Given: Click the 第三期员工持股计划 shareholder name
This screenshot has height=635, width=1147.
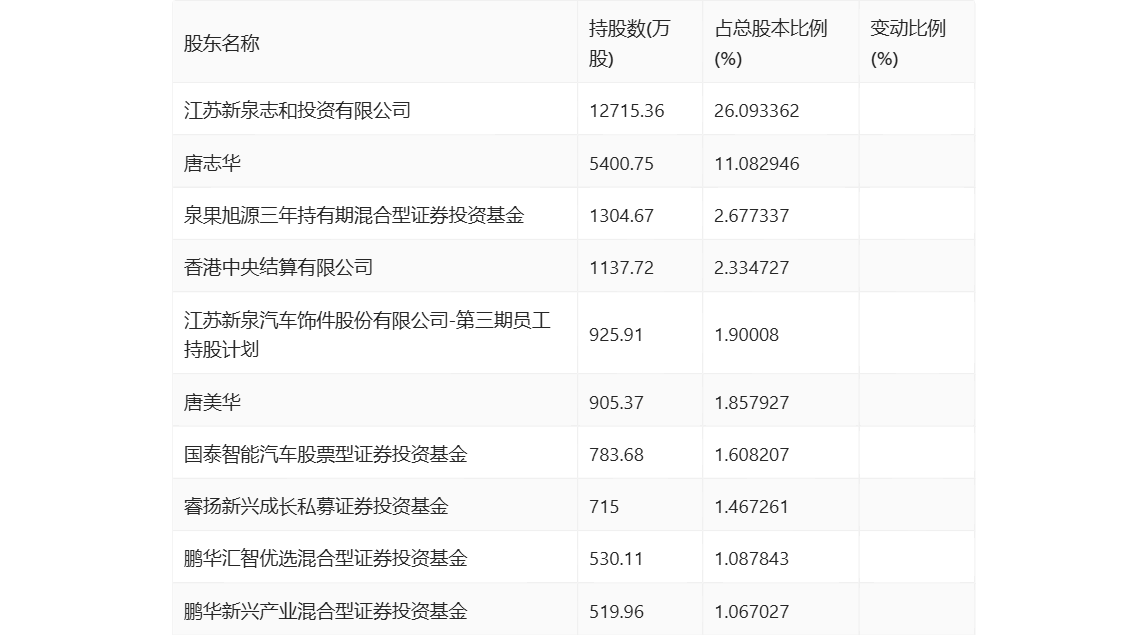Looking at the screenshot, I should tap(367, 334).
